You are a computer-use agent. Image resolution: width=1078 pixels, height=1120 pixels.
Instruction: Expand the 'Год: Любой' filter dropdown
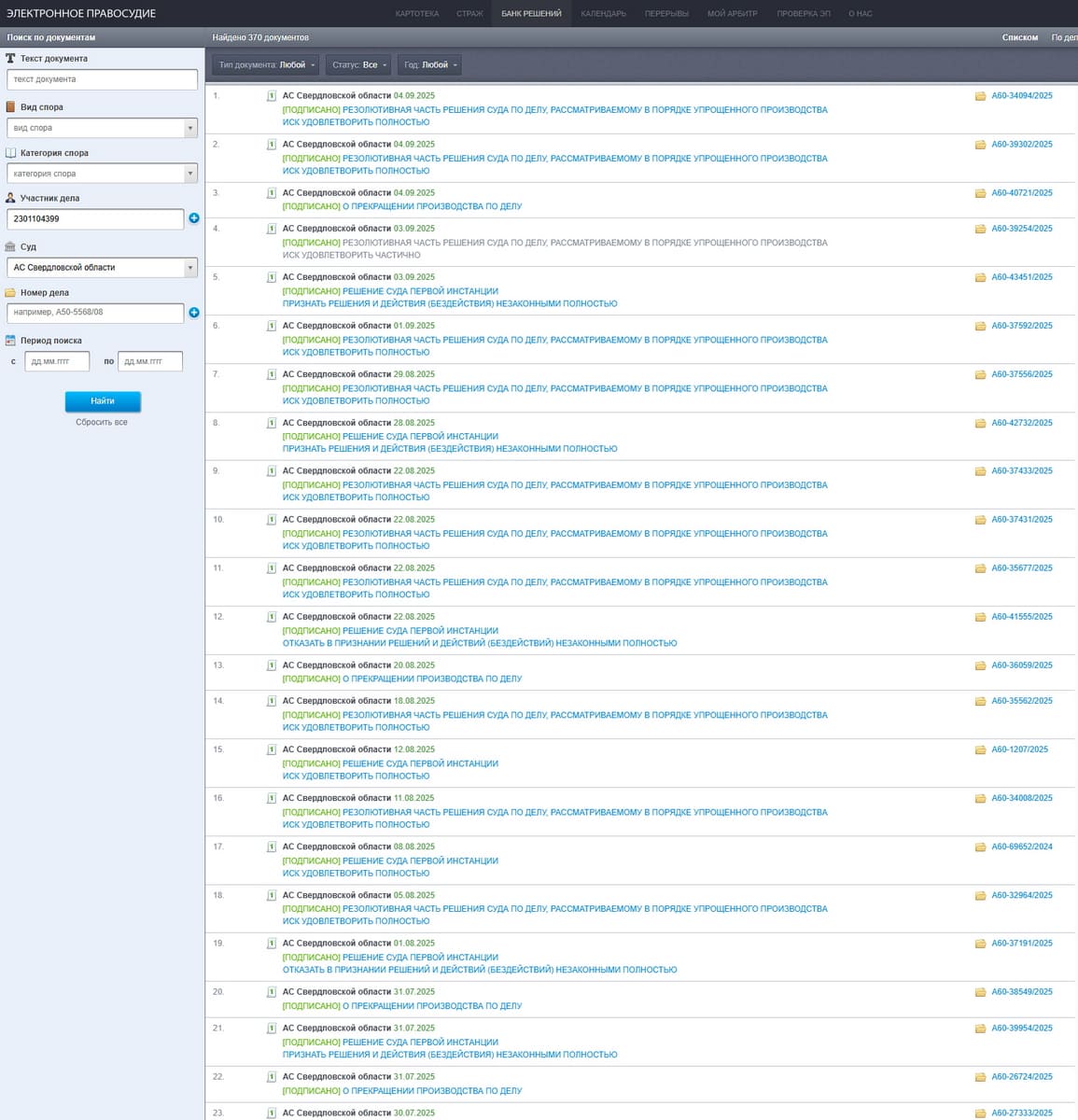coord(430,65)
